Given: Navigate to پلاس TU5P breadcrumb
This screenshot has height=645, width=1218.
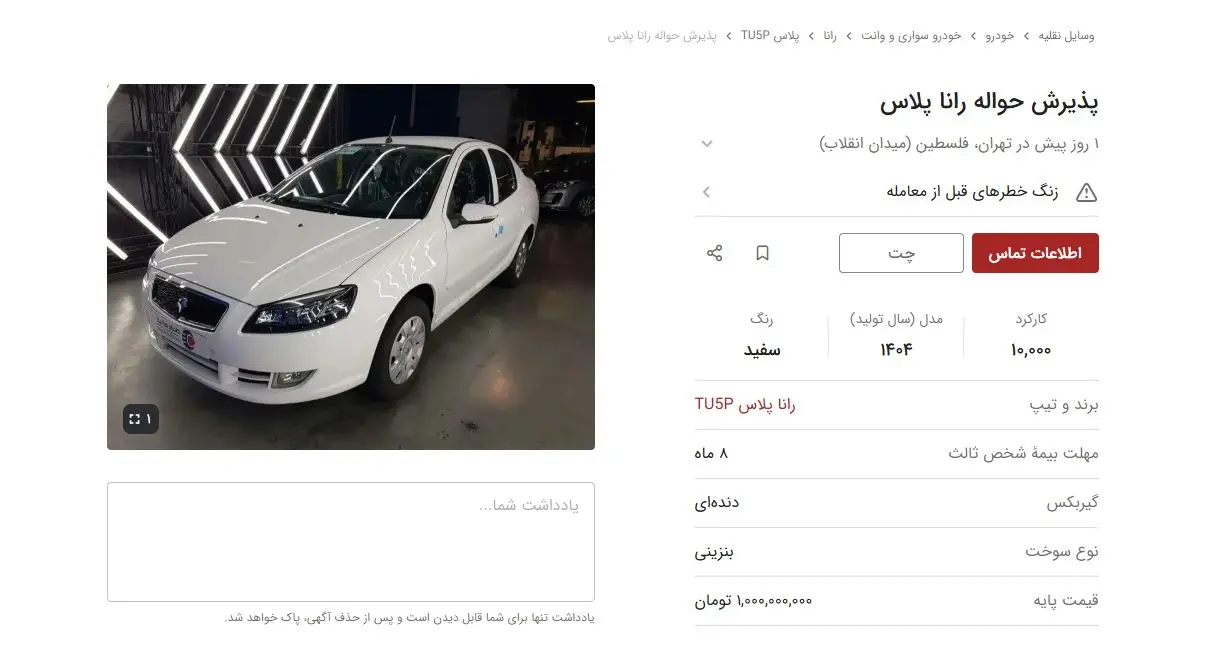Looking at the screenshot, I should [x=770, y=36].
